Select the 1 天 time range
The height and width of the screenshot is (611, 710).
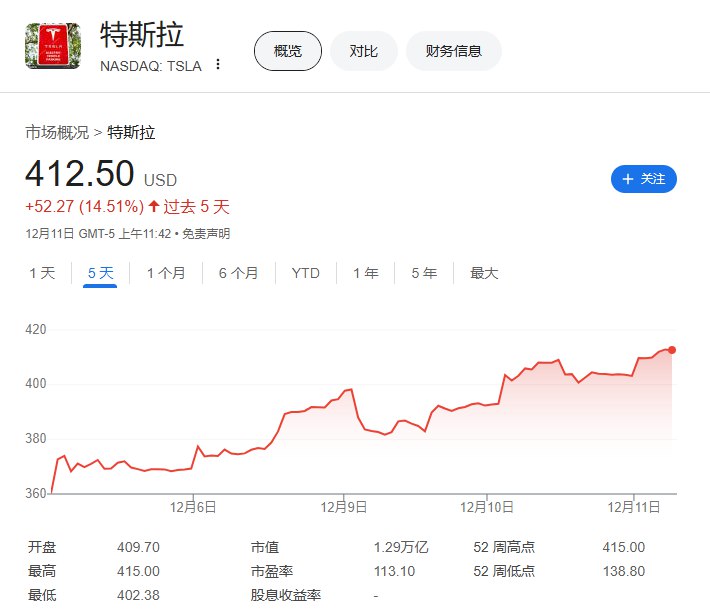(x=42, y=273)
